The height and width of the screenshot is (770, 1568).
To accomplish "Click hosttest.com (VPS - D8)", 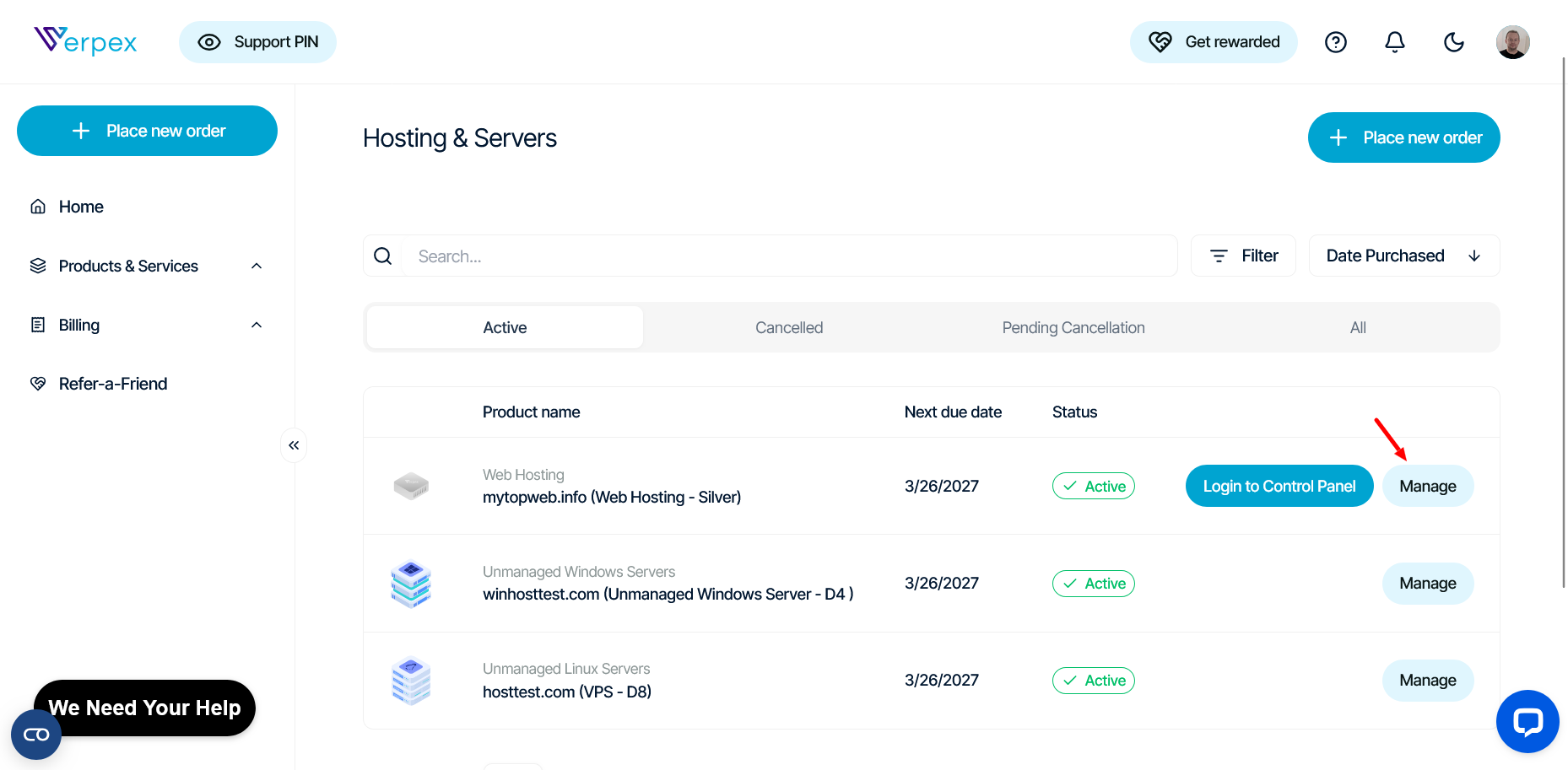I will [x=567, y=692].
